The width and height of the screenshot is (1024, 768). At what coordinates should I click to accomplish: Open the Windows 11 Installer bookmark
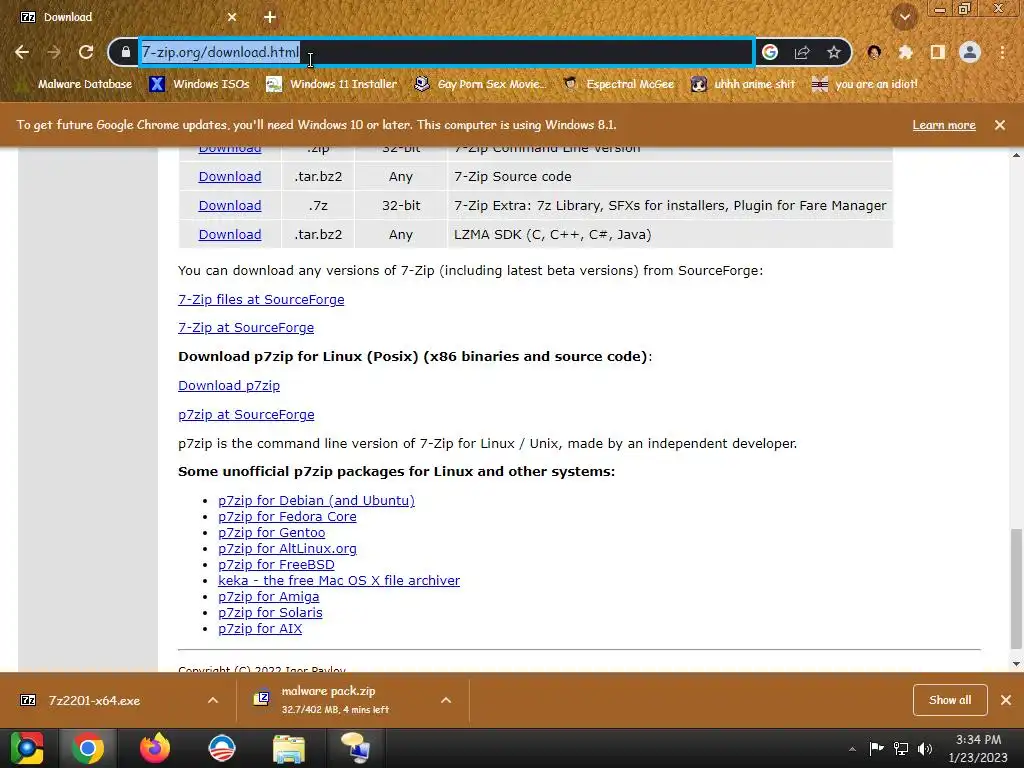[332, 84]
